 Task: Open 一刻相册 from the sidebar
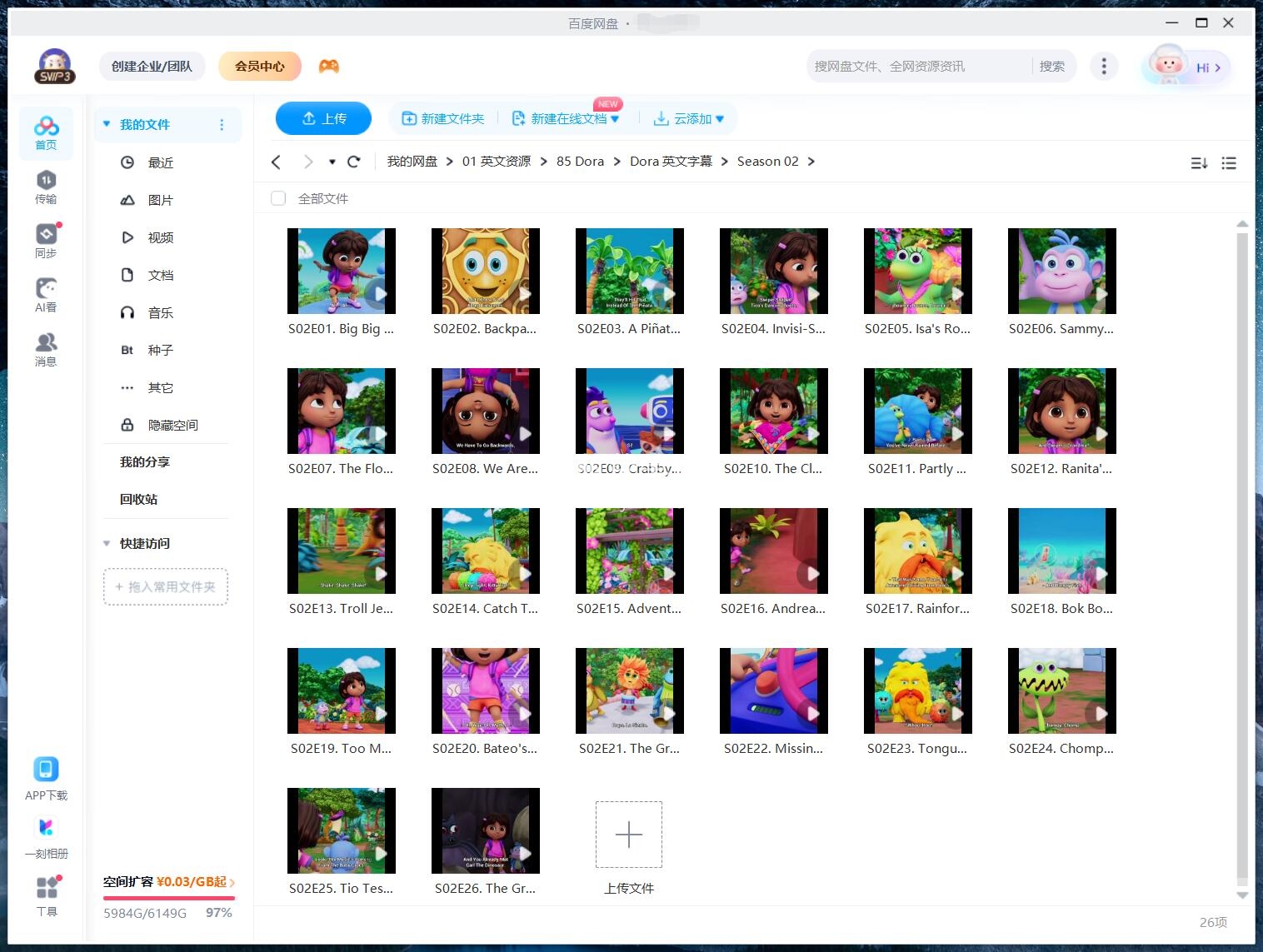(46, 835)
